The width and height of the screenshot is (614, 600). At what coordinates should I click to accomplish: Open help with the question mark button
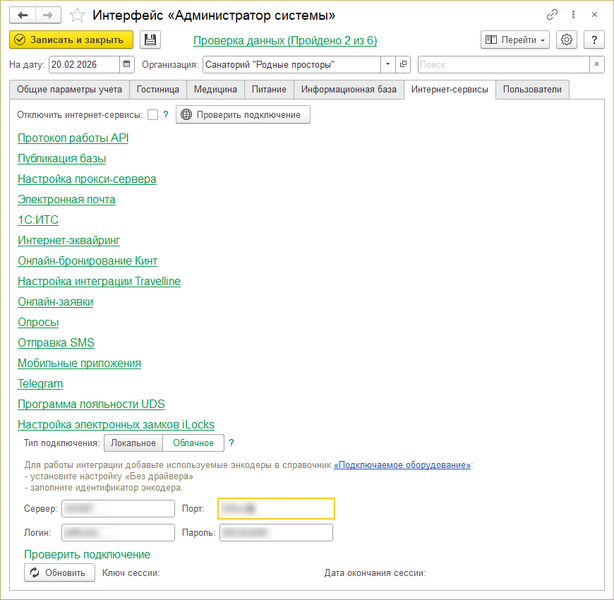click(594, 40)
